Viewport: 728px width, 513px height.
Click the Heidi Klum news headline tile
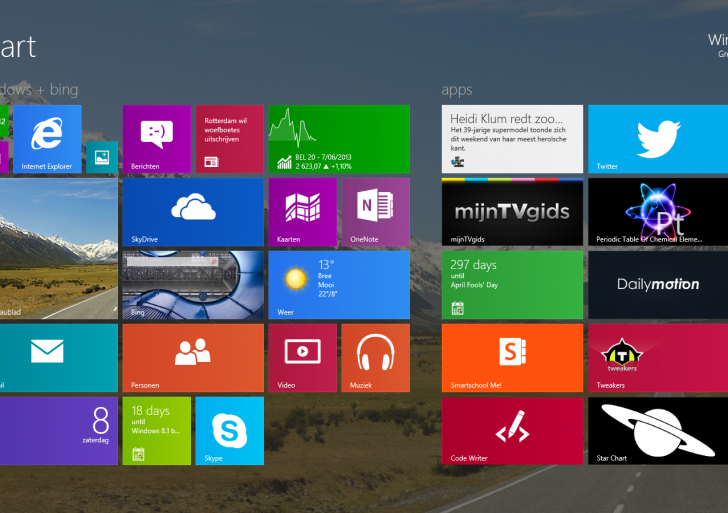point(512,139)
